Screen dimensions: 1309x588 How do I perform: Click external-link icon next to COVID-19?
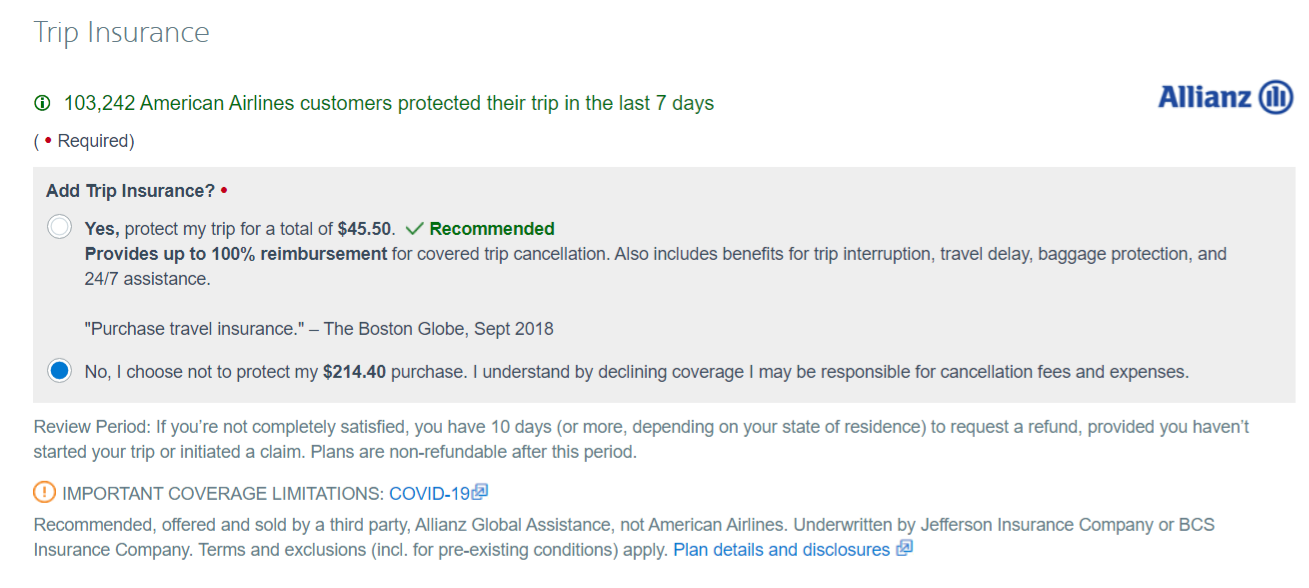tap(481, 491)
